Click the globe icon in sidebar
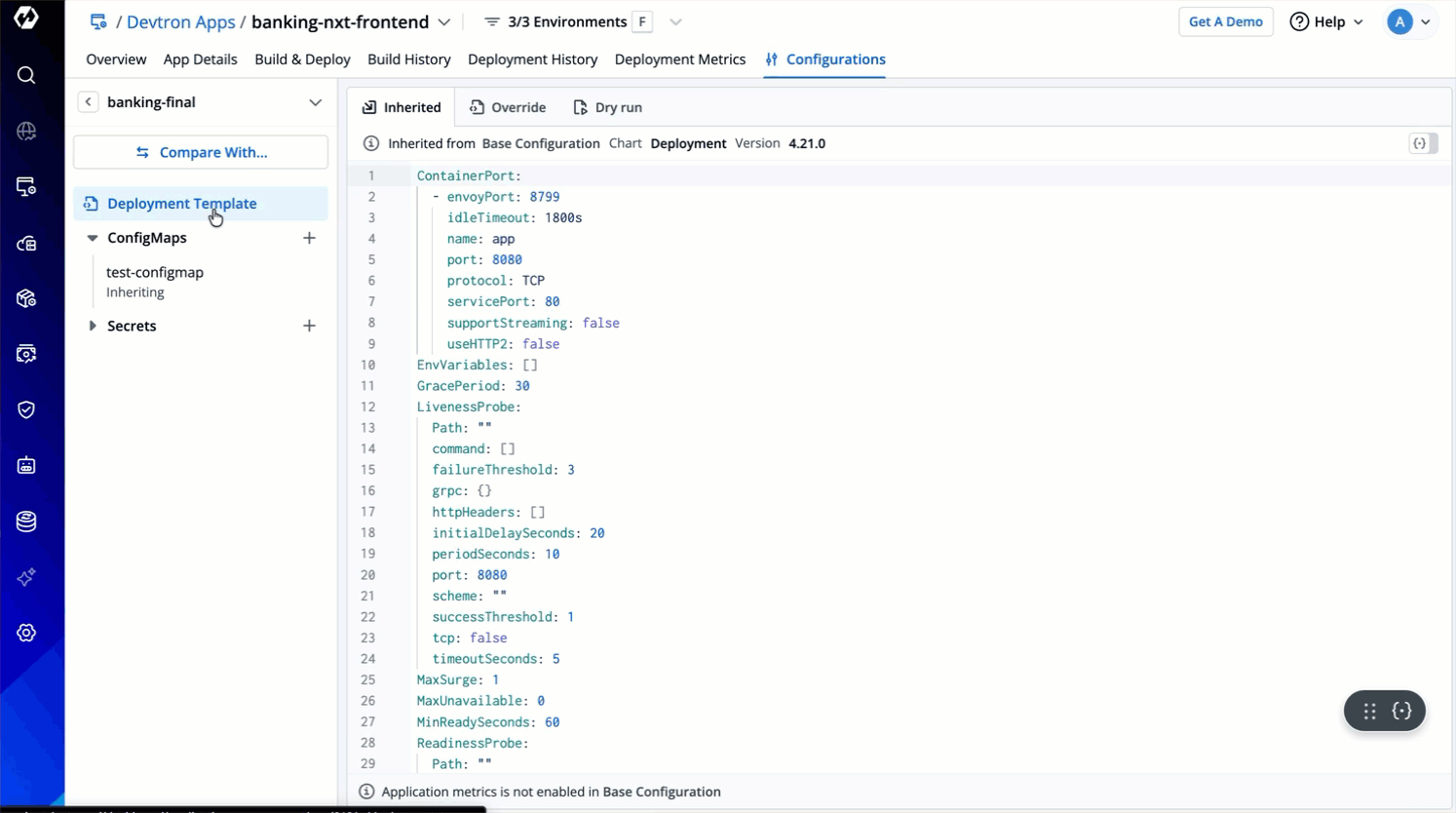The height and width of the screenshot is (813, 1456). point(26,131)
